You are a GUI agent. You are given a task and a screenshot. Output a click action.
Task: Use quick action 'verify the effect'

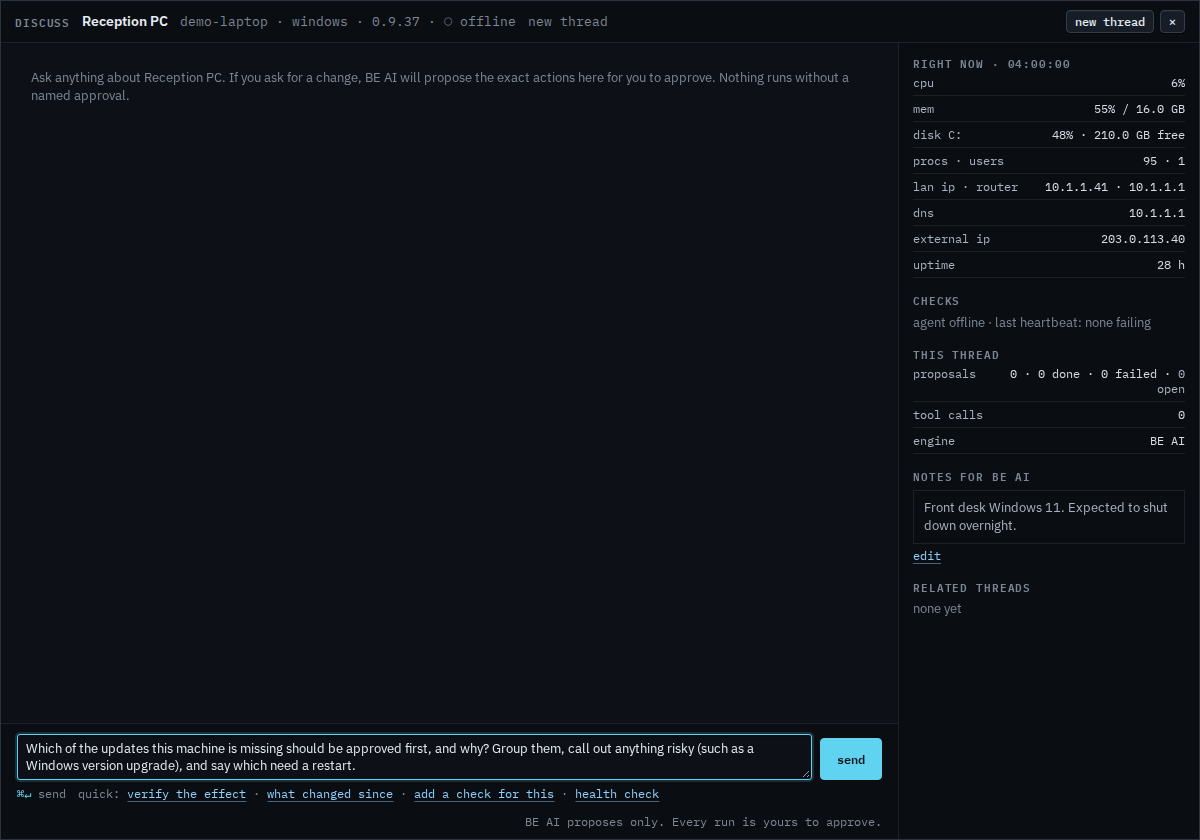pyautogui.click(x=186, y=794)
